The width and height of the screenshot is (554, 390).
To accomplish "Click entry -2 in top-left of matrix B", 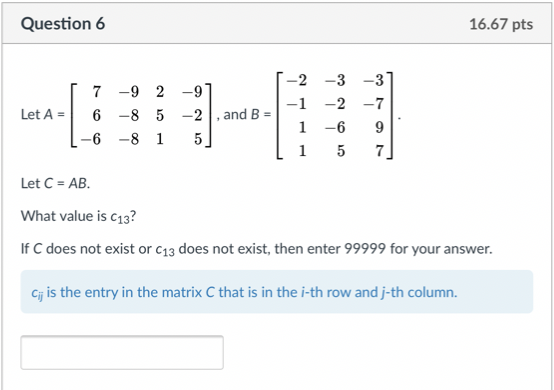I will (296, 80).
